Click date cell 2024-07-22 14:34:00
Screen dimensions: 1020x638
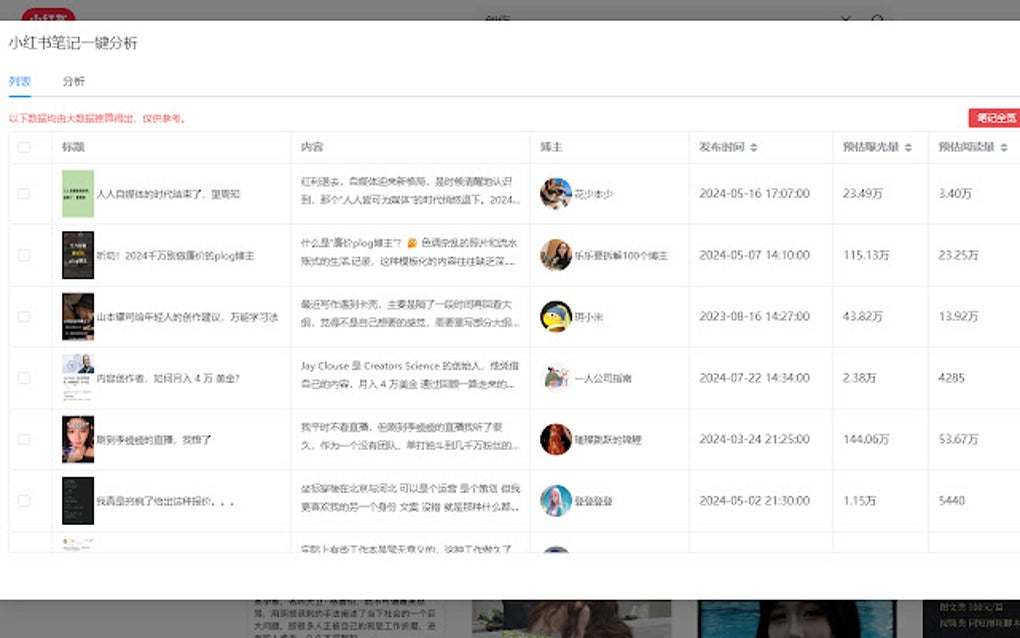point(755,378)
